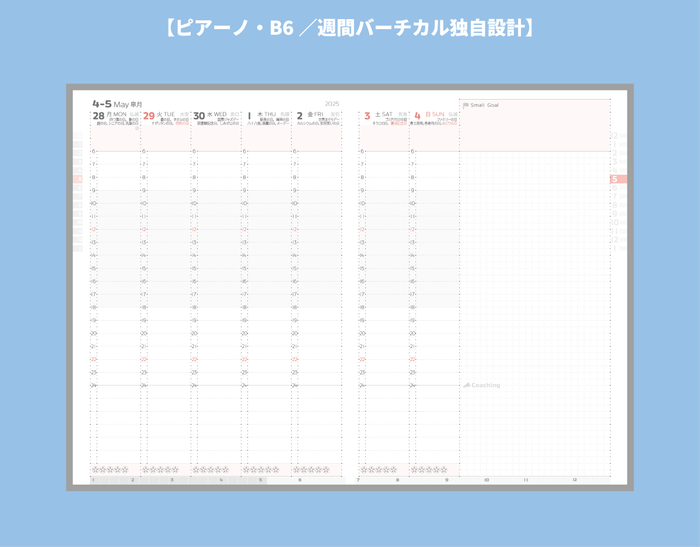Click the Wednesday 30 date header
Image resolution: width=700 pixels, height=547 pixels.
(x=199, y=115)
